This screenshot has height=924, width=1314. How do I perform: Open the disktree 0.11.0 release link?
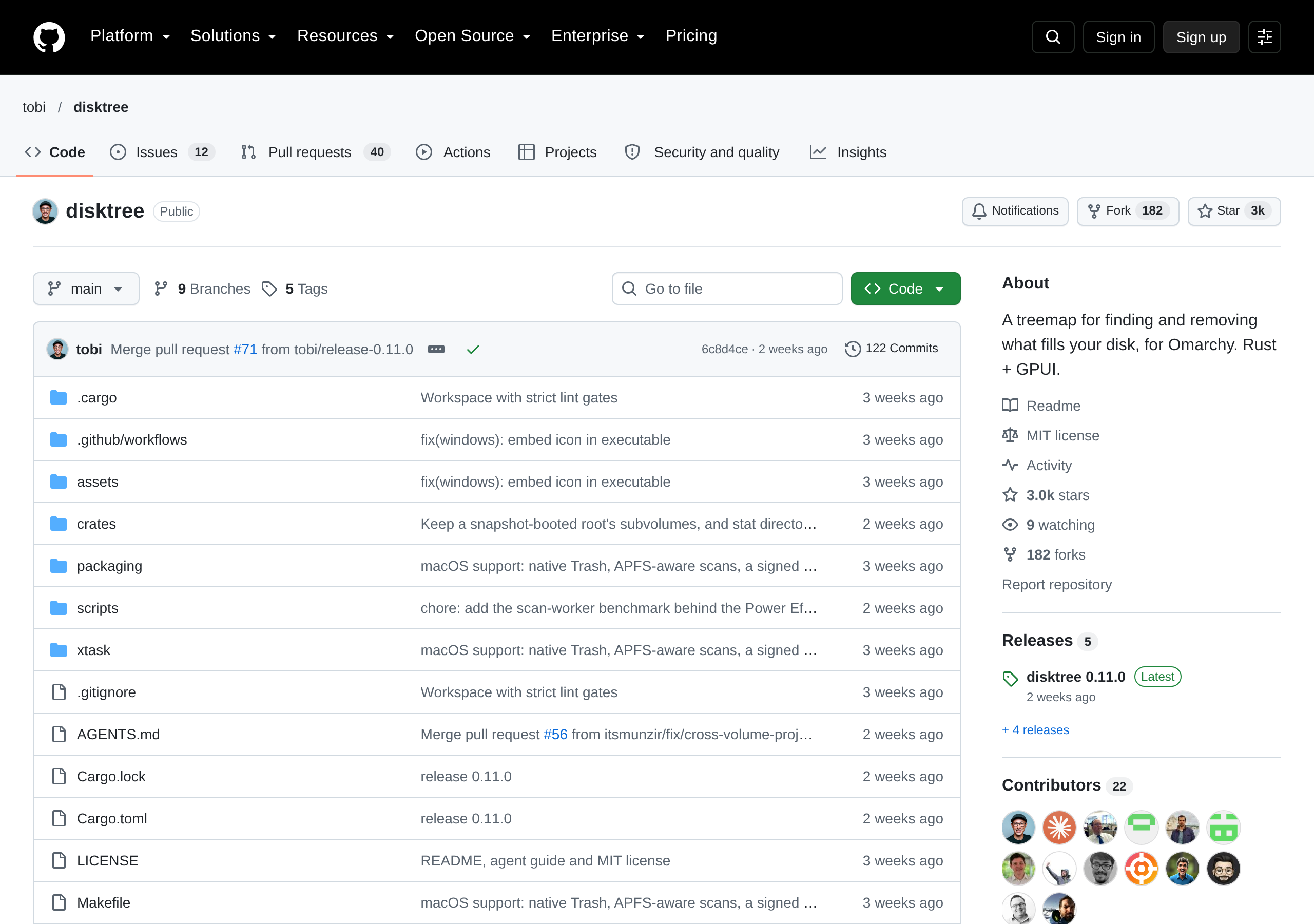1075,677
